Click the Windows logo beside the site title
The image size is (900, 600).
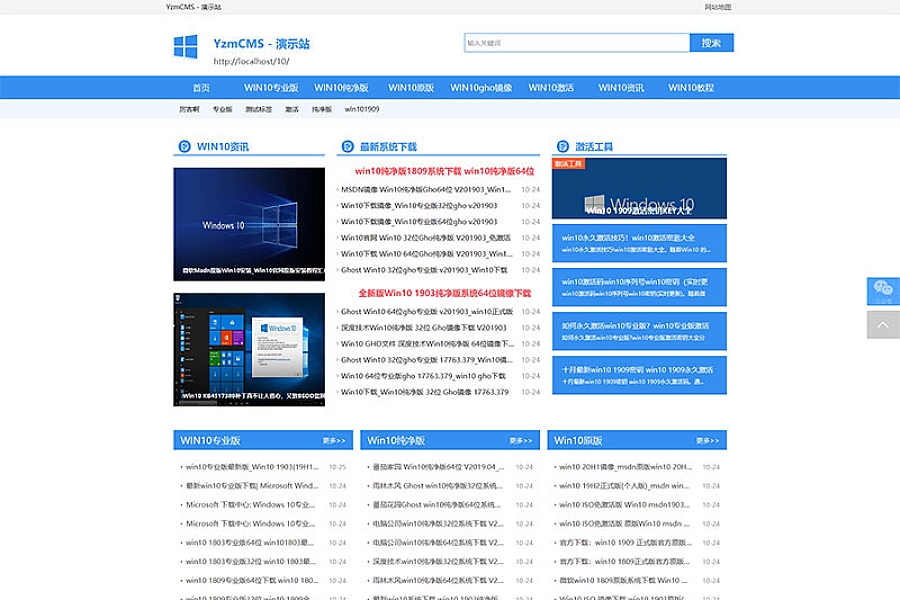(x=185, y=47)
